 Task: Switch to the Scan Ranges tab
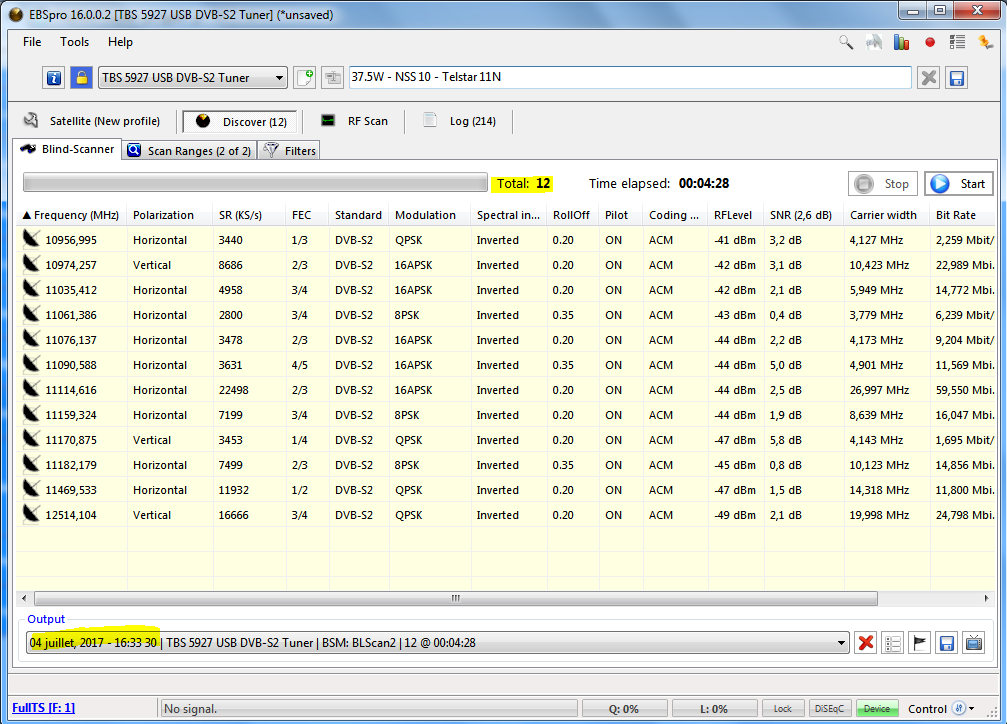click(190, 151)
